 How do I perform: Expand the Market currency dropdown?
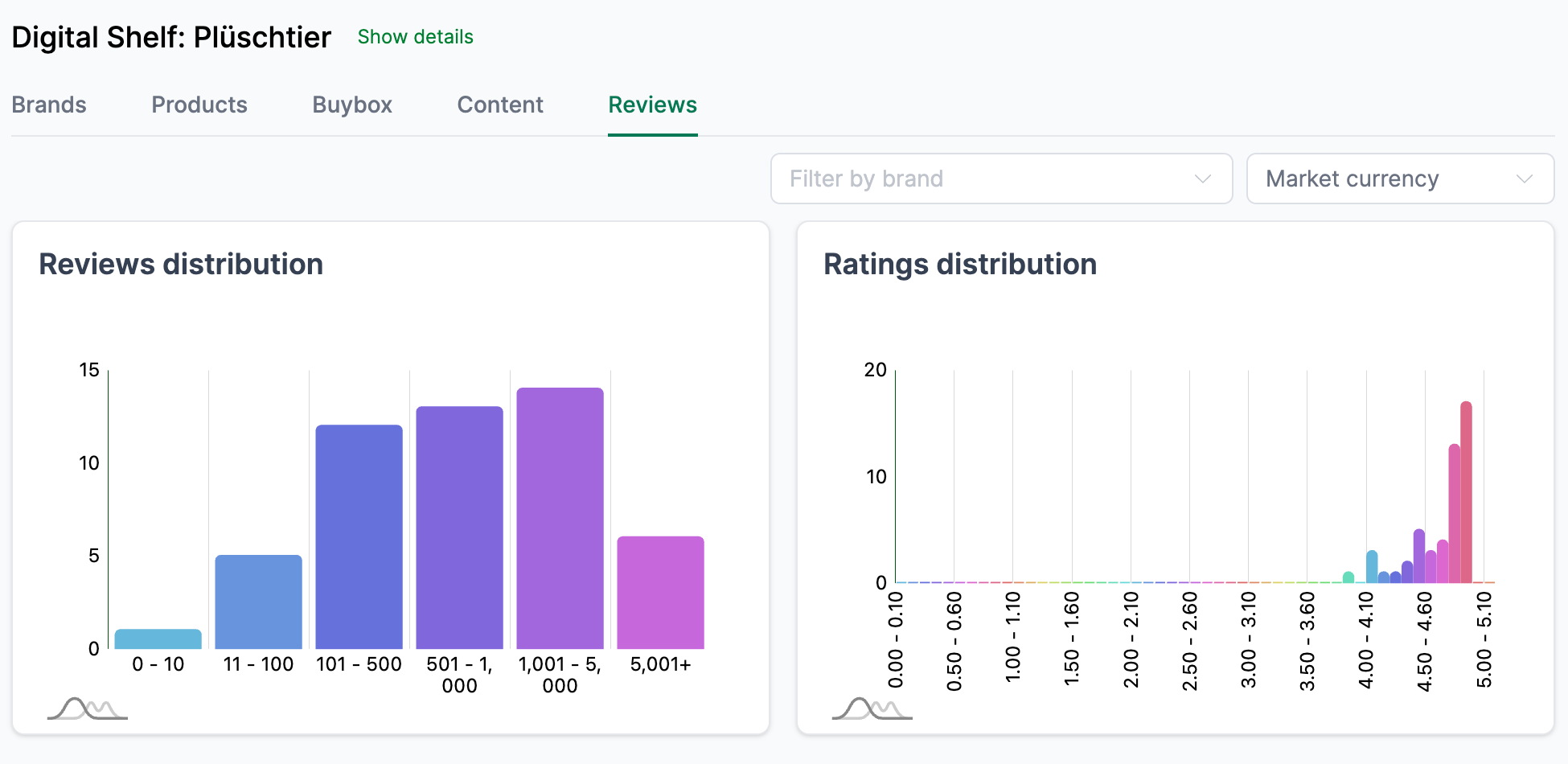pos(1399,179)
